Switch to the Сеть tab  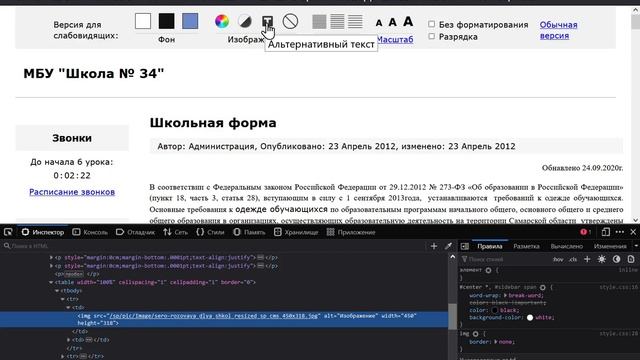(176, 232)
